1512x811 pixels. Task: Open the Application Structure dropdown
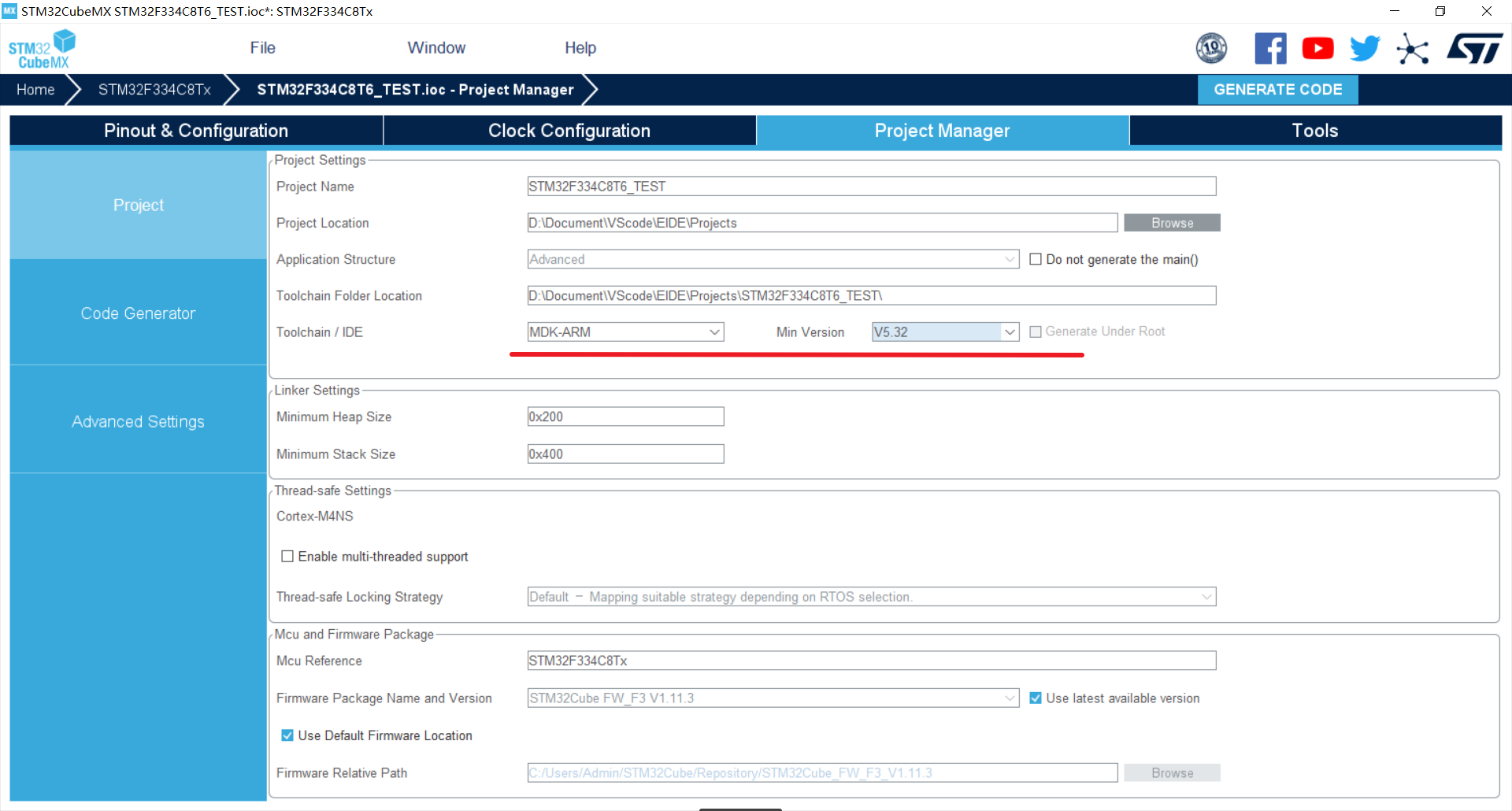point(773,259)
